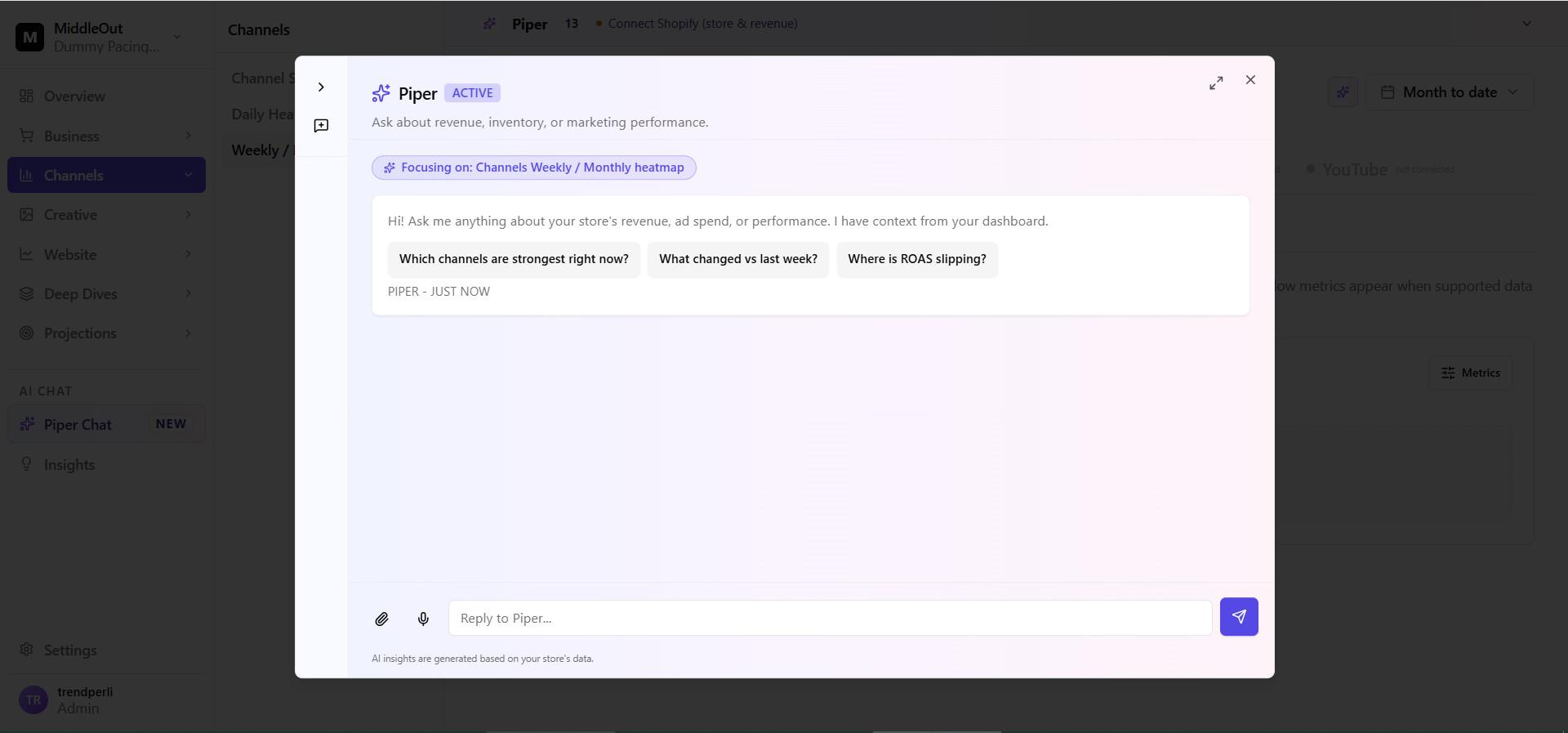Send the message with the paper plane button
The width and height of the screenshot is (1568, 733).
click(1239, 617)
